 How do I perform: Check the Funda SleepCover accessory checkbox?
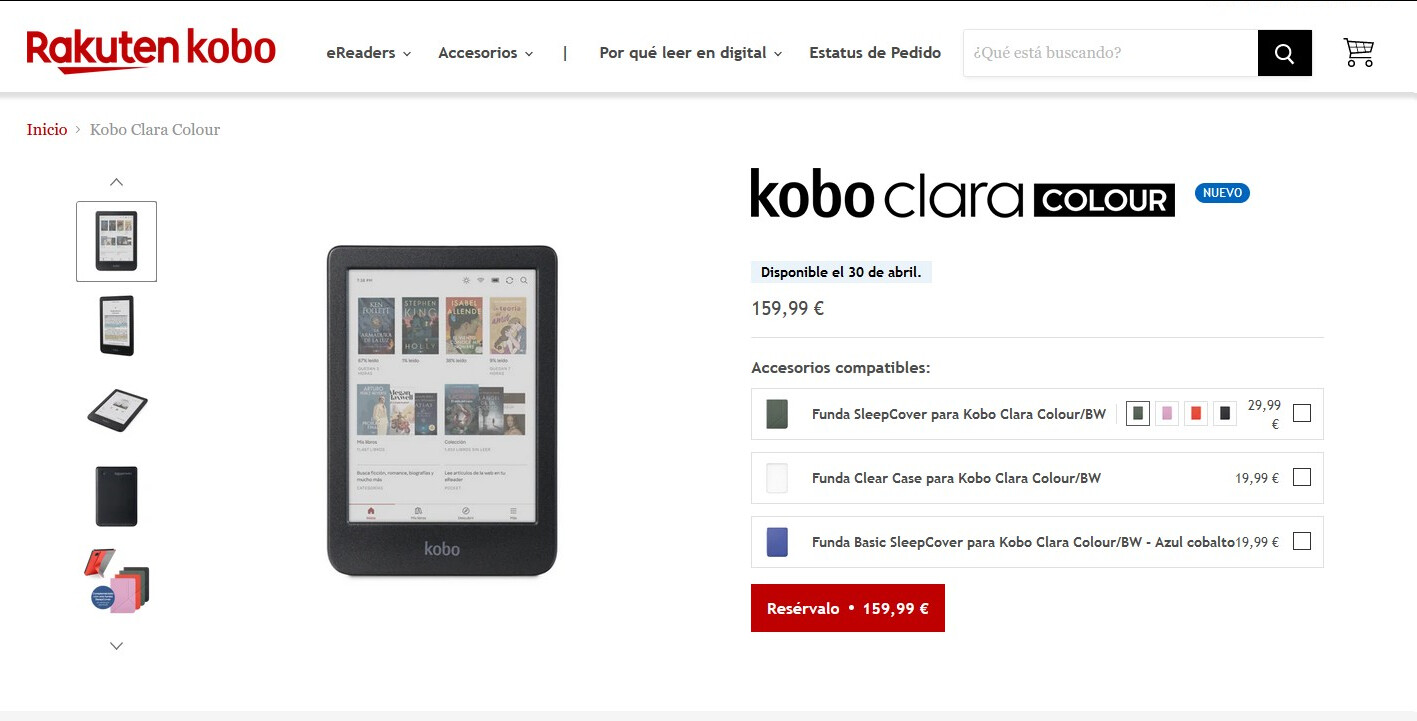point(1301,413)
